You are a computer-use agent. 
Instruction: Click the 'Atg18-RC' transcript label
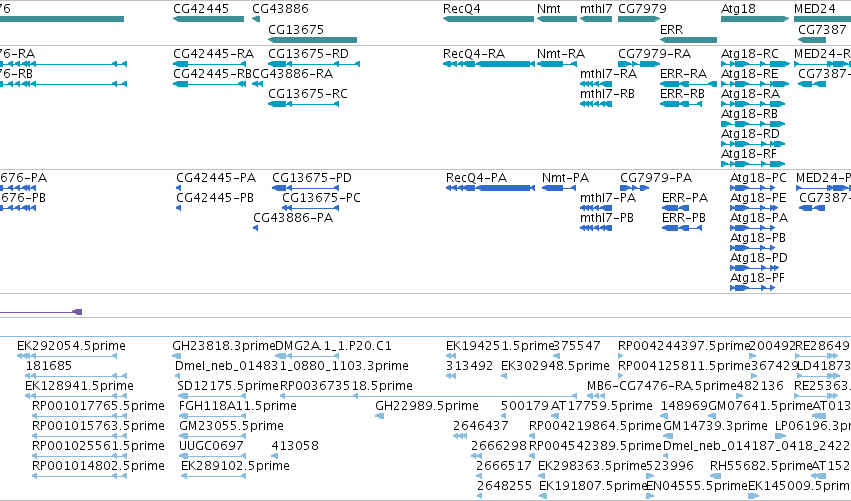pos(750,54)
